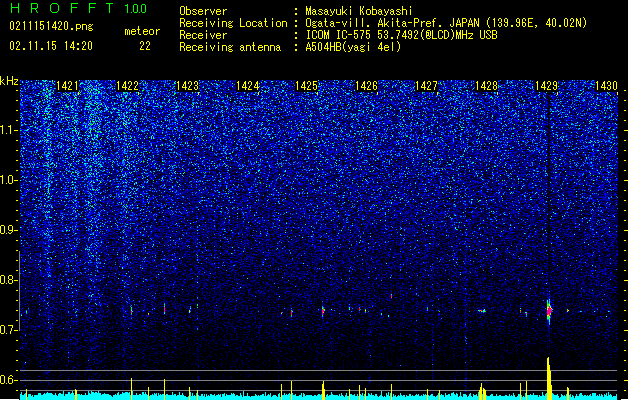Click the kHz axis unit label
Image resolution: width=629 pixels, height=400 pixels.
pyautogui.click(x=9, y=81)
